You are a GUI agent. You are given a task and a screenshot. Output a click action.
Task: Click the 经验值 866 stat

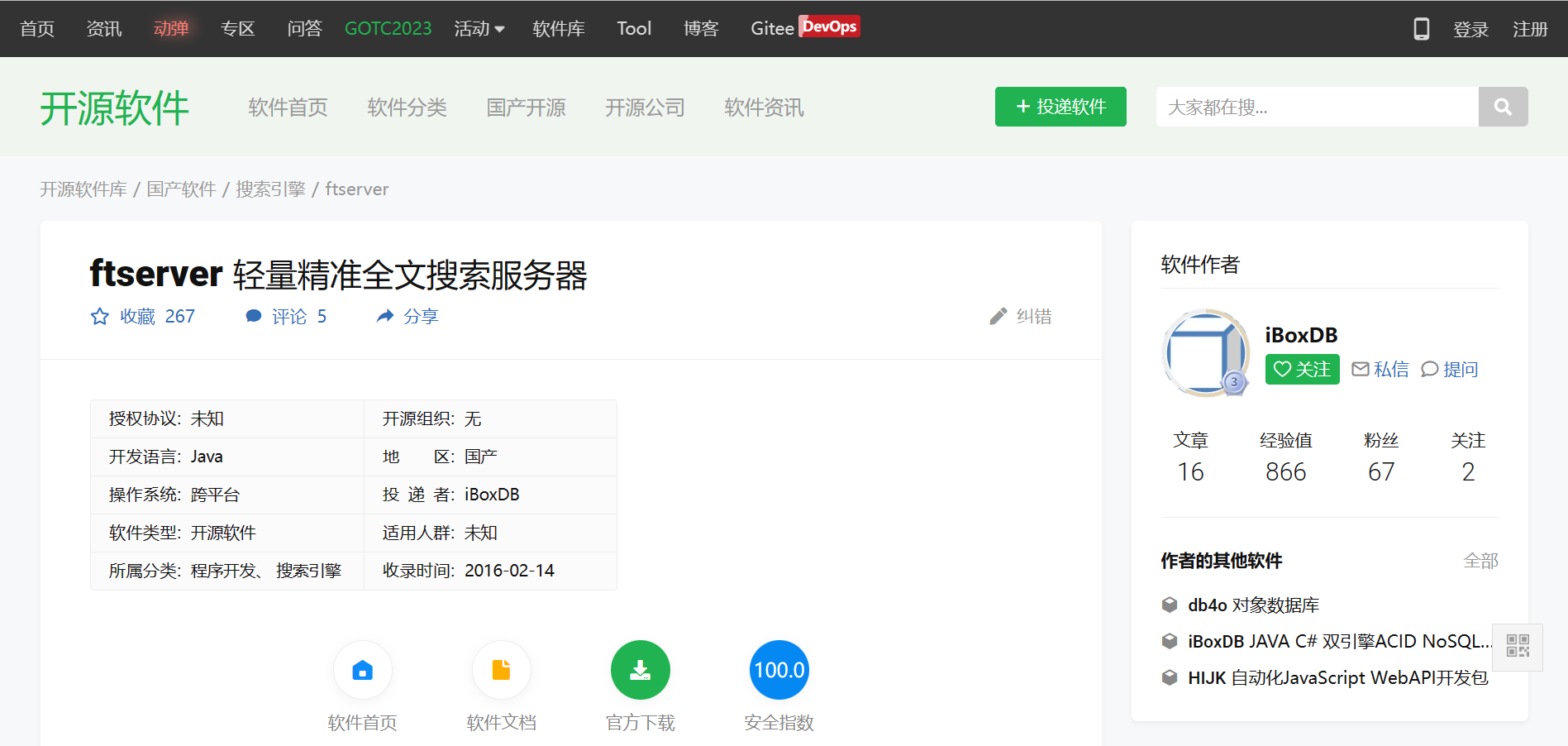(1285, 457)
